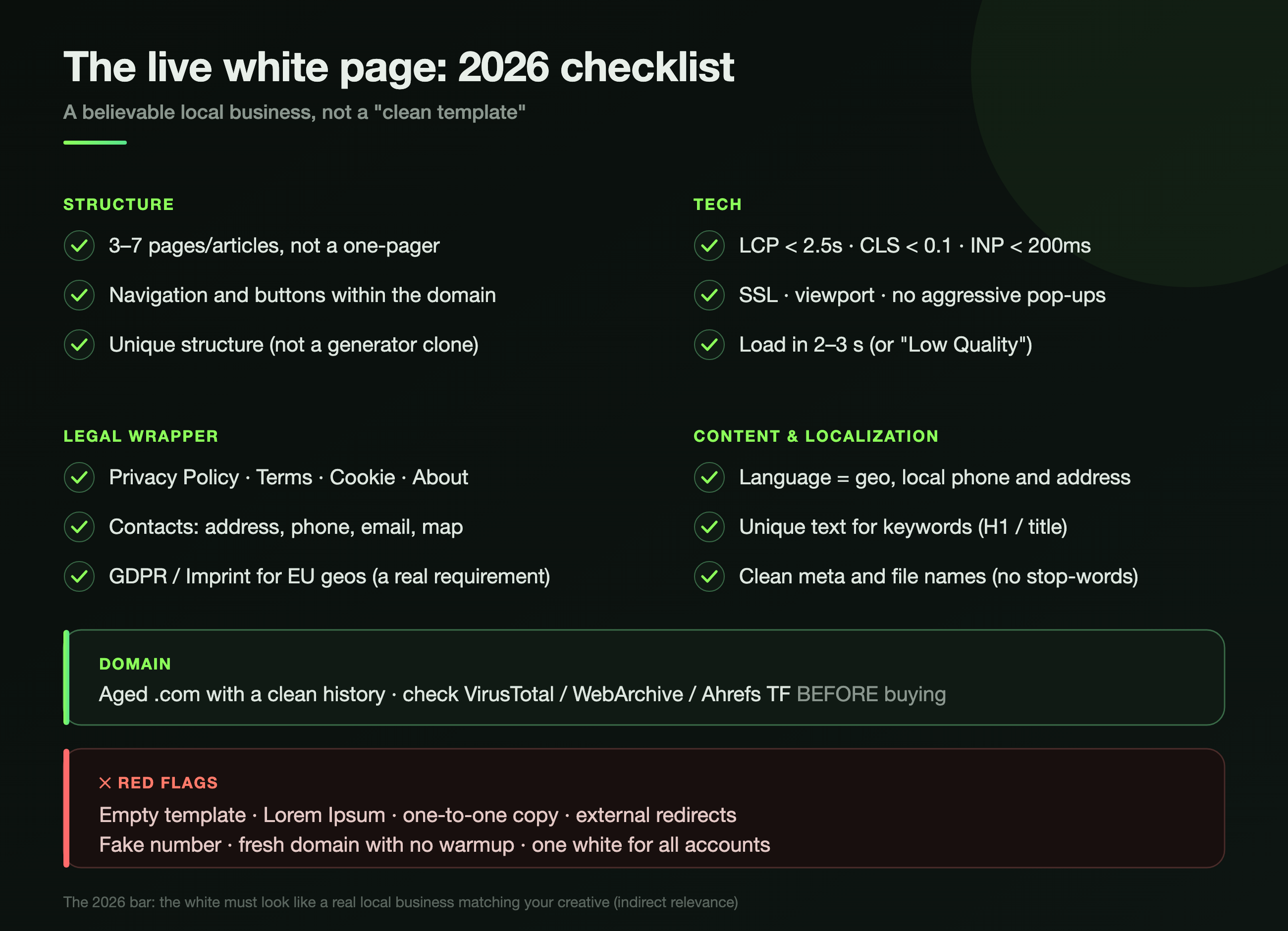
Task: Click checkmark icon beside '3–7 pages/articles'
Action: coord(79,246)
